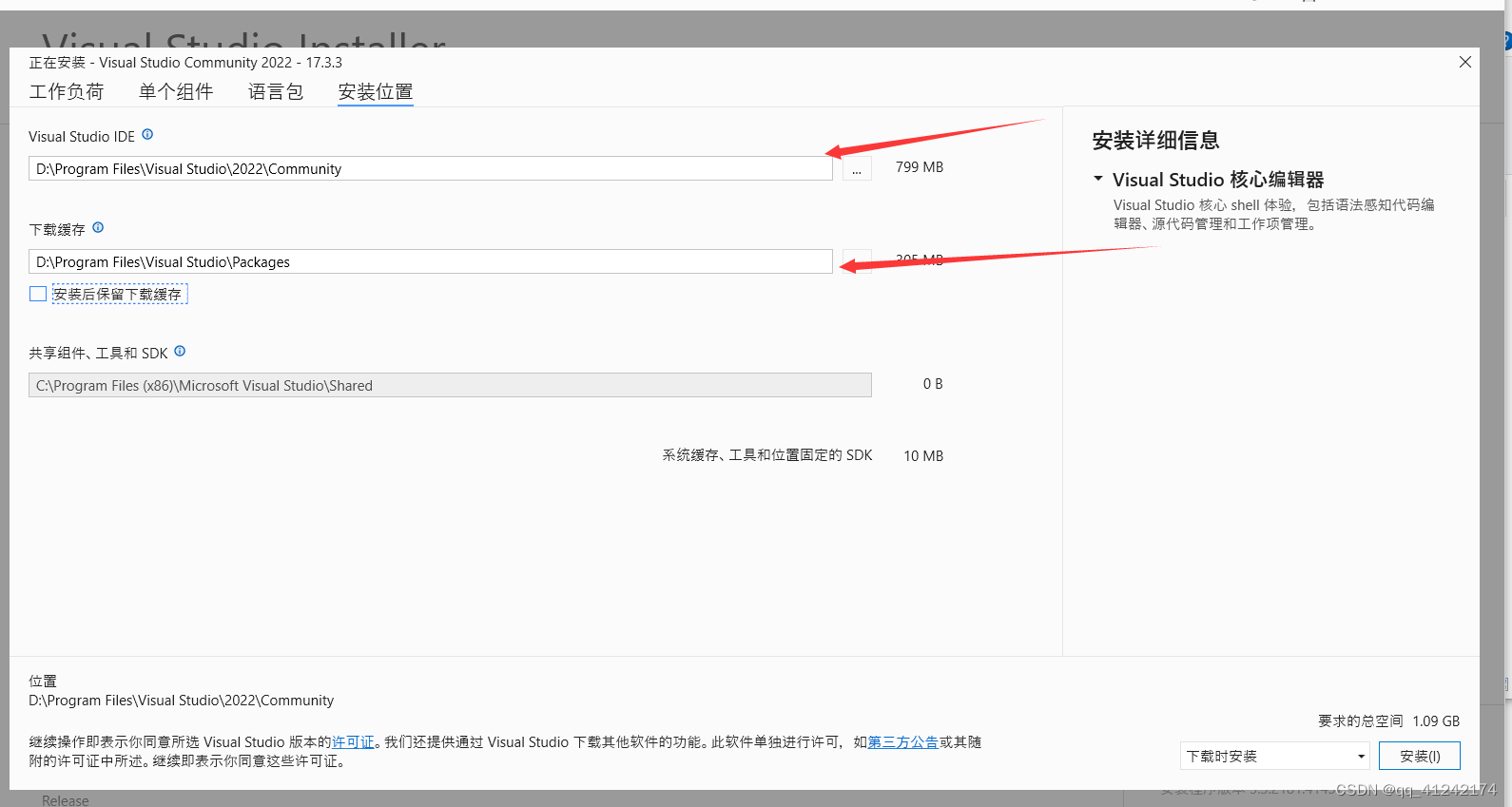
Task: Open the 下载时安装 dropdown
Action: (1274, 756)
